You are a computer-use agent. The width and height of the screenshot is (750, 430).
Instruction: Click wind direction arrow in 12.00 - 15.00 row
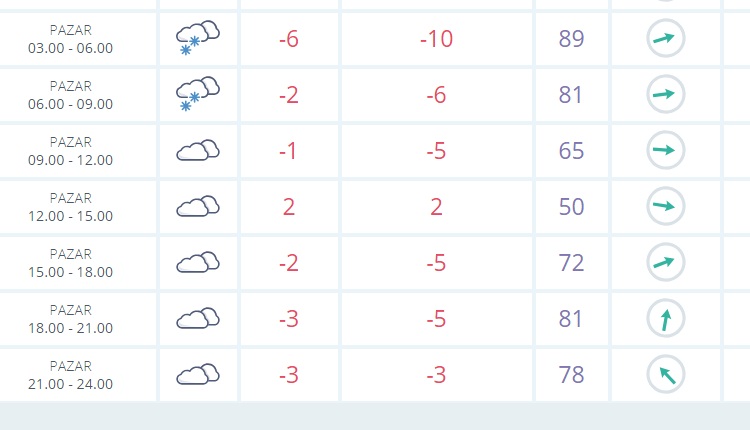[x=665, y=206]
